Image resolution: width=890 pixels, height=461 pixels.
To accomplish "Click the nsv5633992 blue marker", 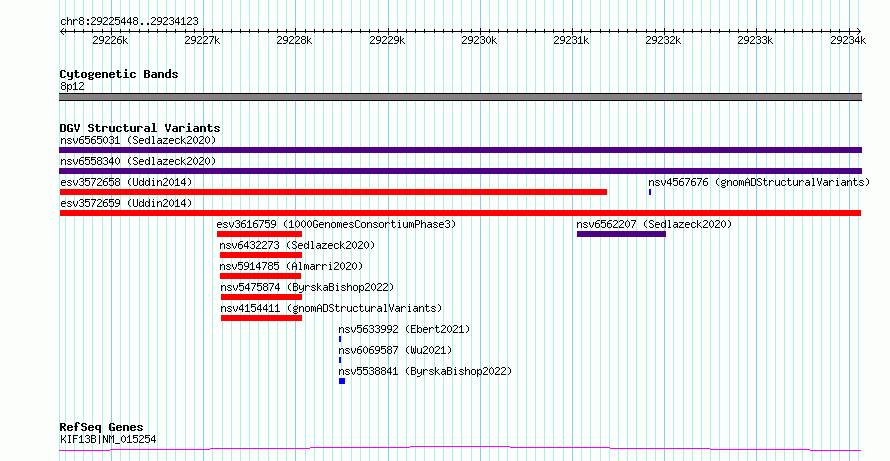I will [x=340, y=339].
